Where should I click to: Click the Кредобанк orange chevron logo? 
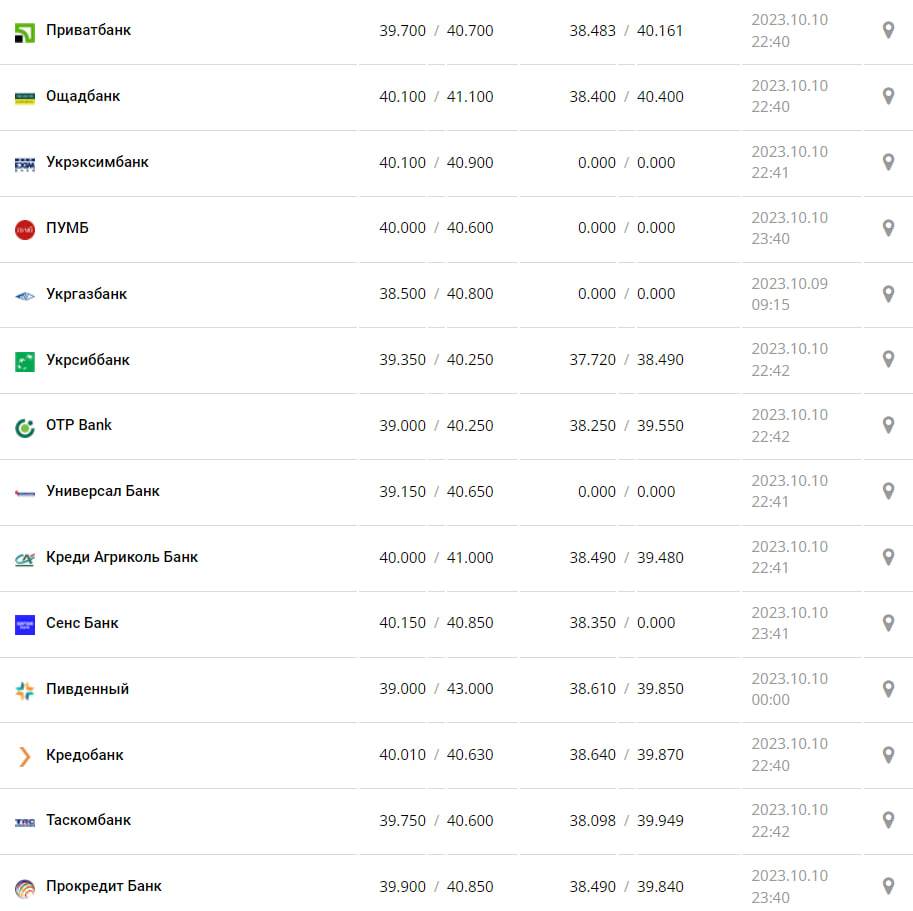coord(25,756)
